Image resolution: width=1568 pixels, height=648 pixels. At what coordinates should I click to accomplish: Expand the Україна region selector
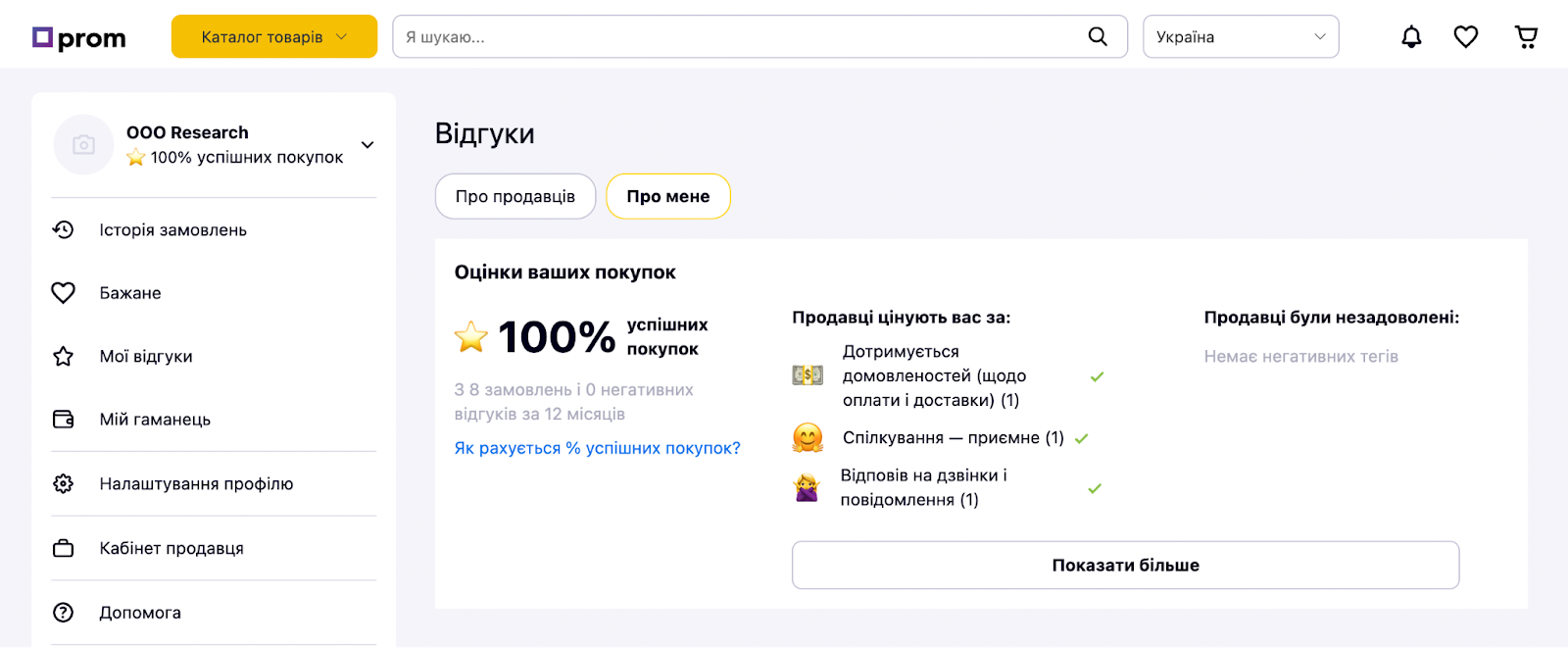coord(1241,37)
